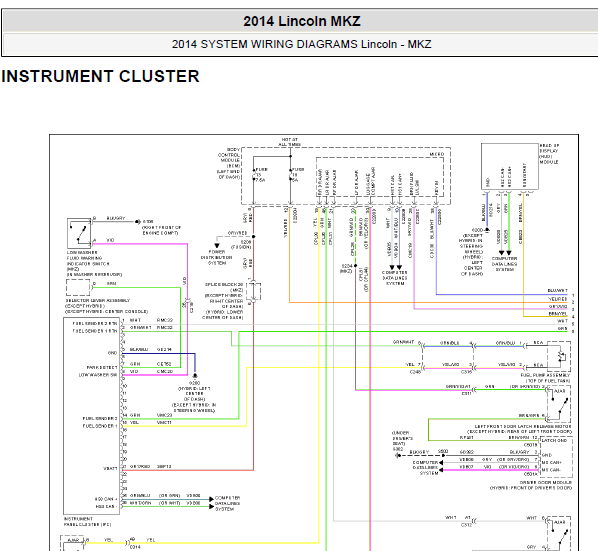Click the Instrument Panel Cluster (IPC) label

pos(87,522)
